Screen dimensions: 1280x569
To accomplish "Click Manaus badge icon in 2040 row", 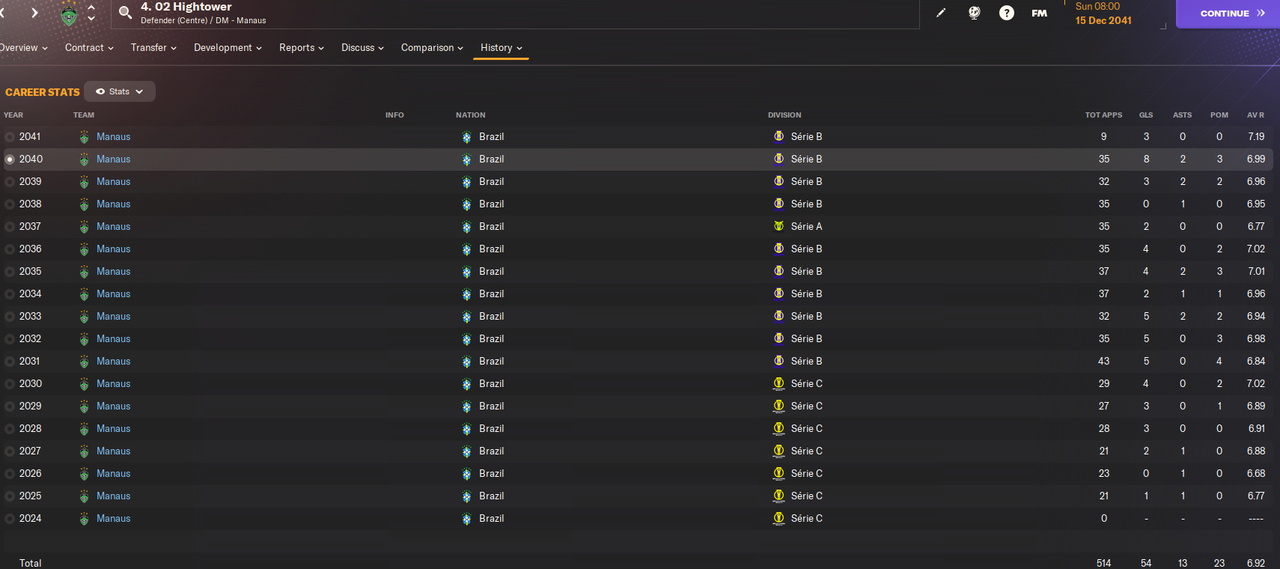I will pyautogui.click(x=84, y=159).
